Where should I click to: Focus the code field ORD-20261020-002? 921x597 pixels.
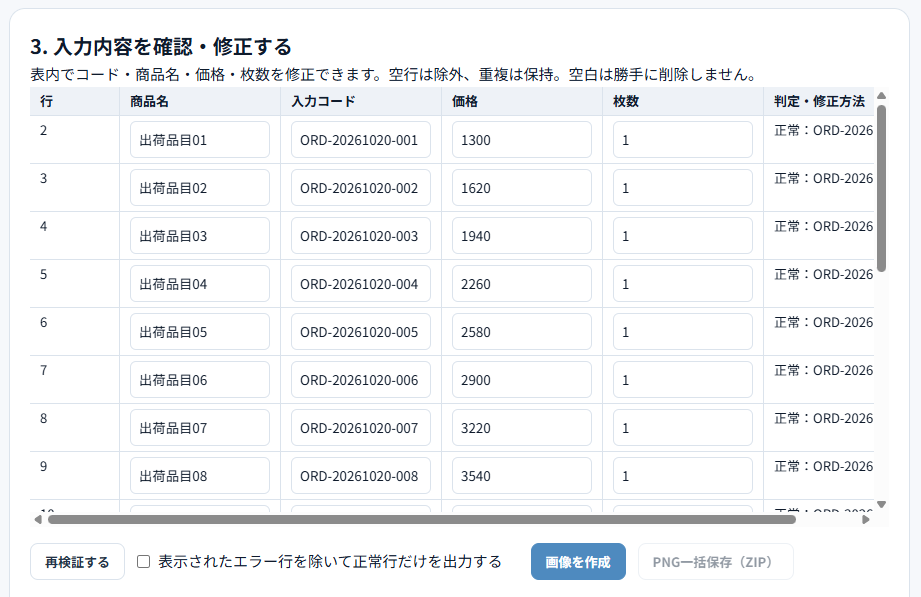(361, 188)
